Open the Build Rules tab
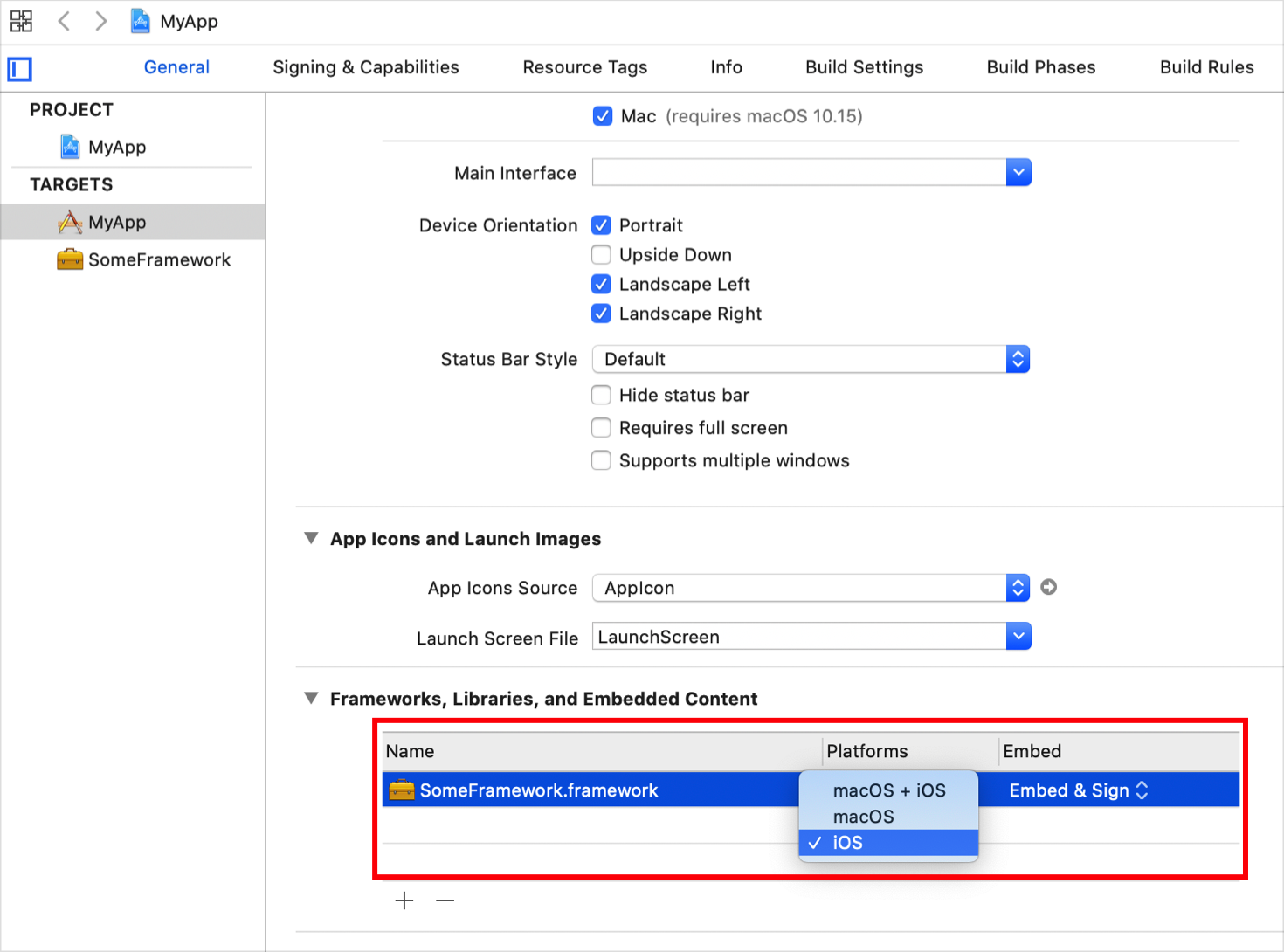 click(1207, 67)
